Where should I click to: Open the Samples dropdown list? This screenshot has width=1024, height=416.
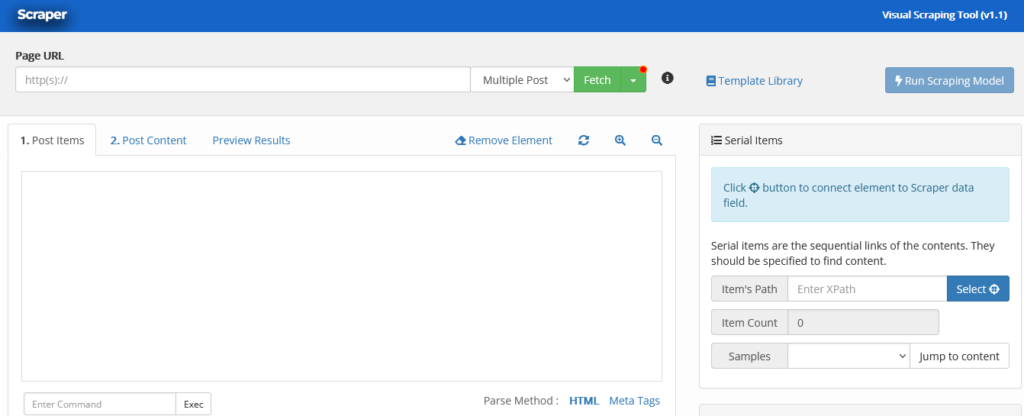point(848,356)
